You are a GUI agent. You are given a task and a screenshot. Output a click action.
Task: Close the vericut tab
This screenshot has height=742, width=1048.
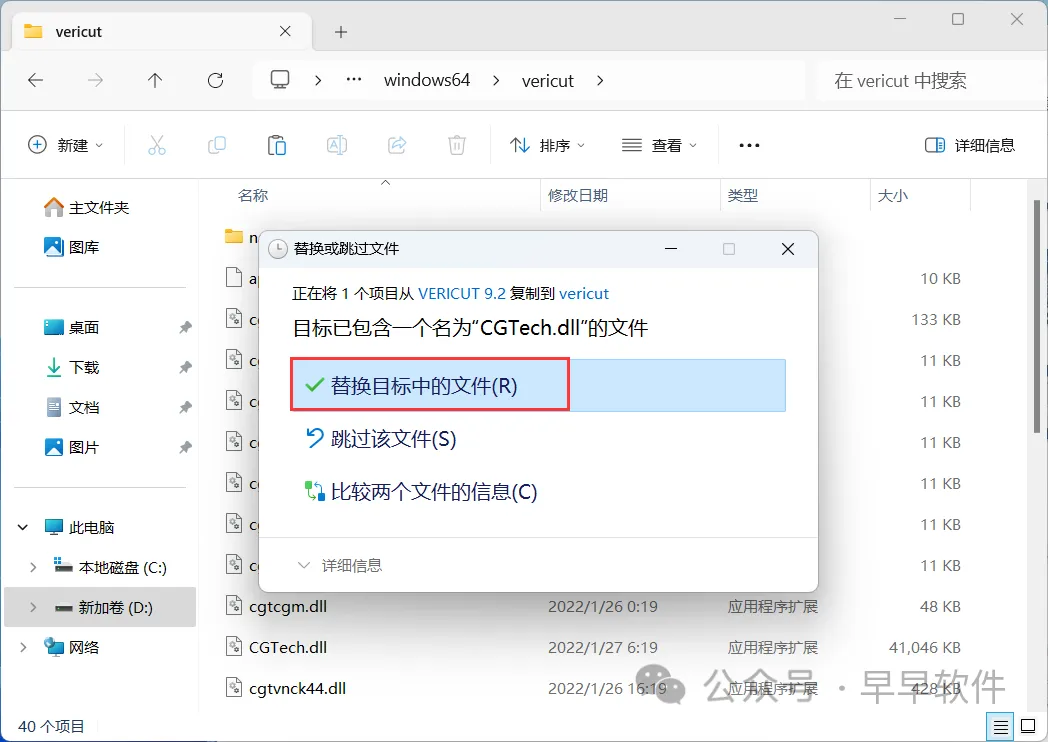[285, 31]
